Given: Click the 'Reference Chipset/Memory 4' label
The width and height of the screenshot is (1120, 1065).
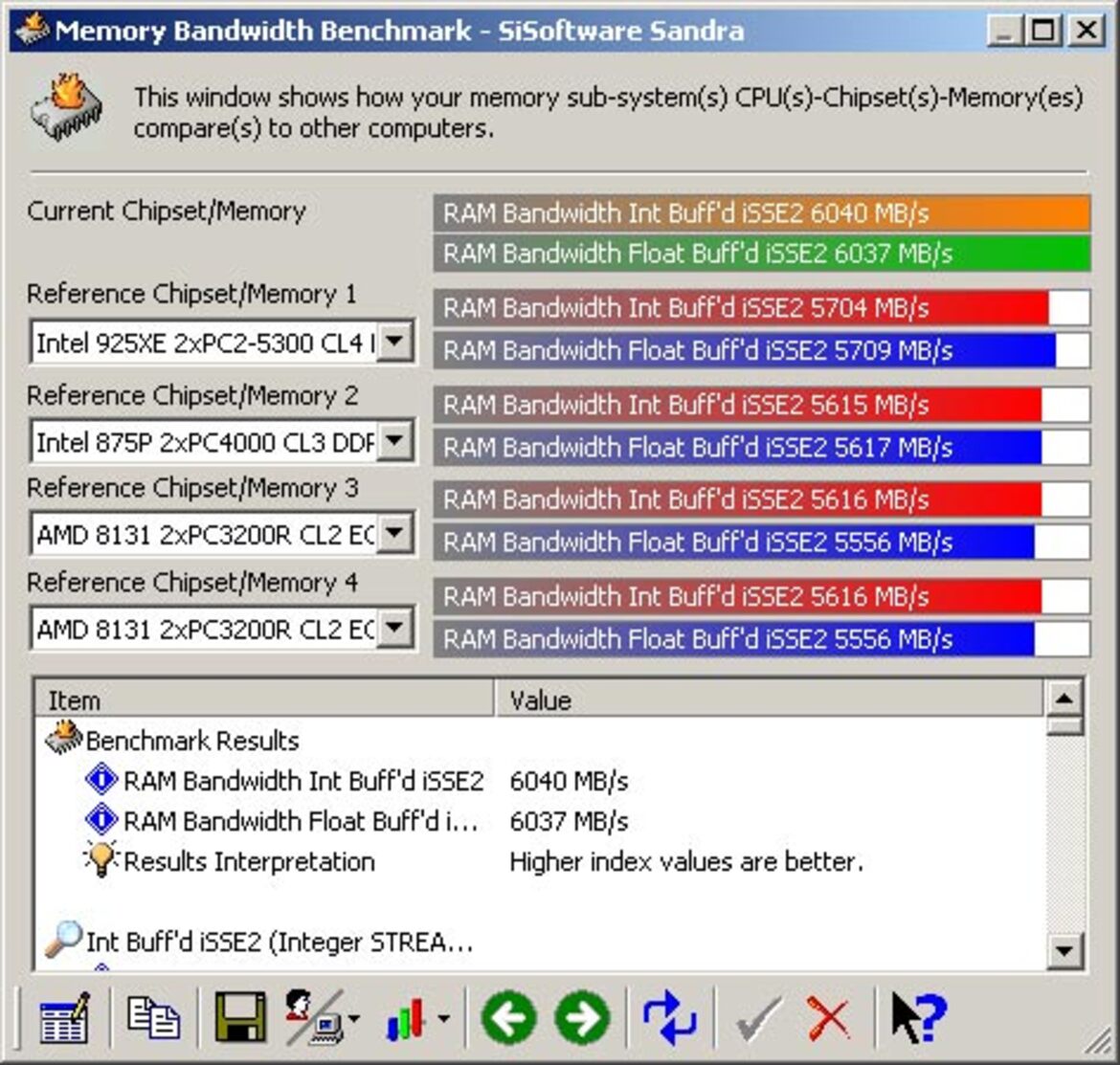Looking at the screenshot, I should pyautogui.click(x=192, y=583).
